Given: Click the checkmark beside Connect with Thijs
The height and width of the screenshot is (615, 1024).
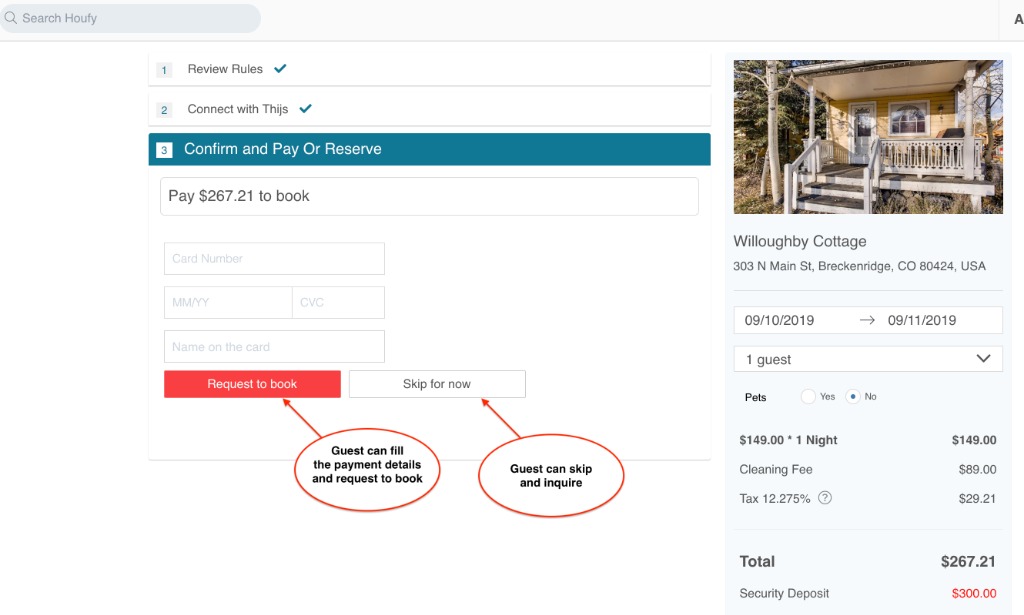Looking at the screenshot, I should tap(304, 108).
